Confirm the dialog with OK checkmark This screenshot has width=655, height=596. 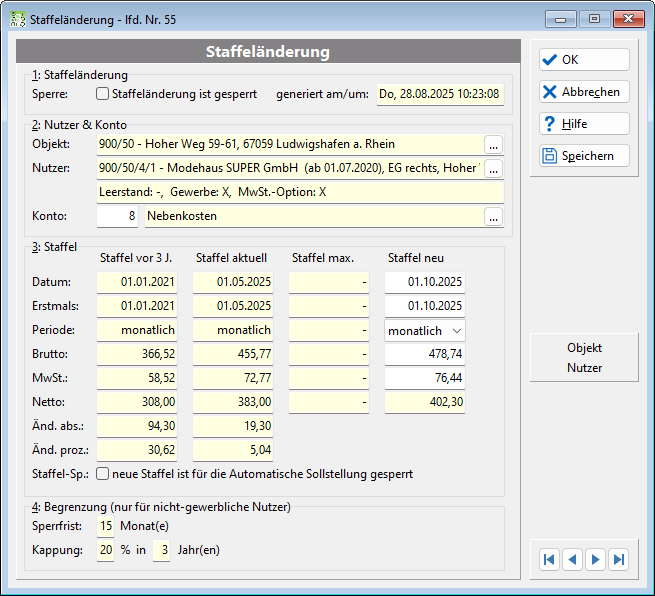pos(584,60)
